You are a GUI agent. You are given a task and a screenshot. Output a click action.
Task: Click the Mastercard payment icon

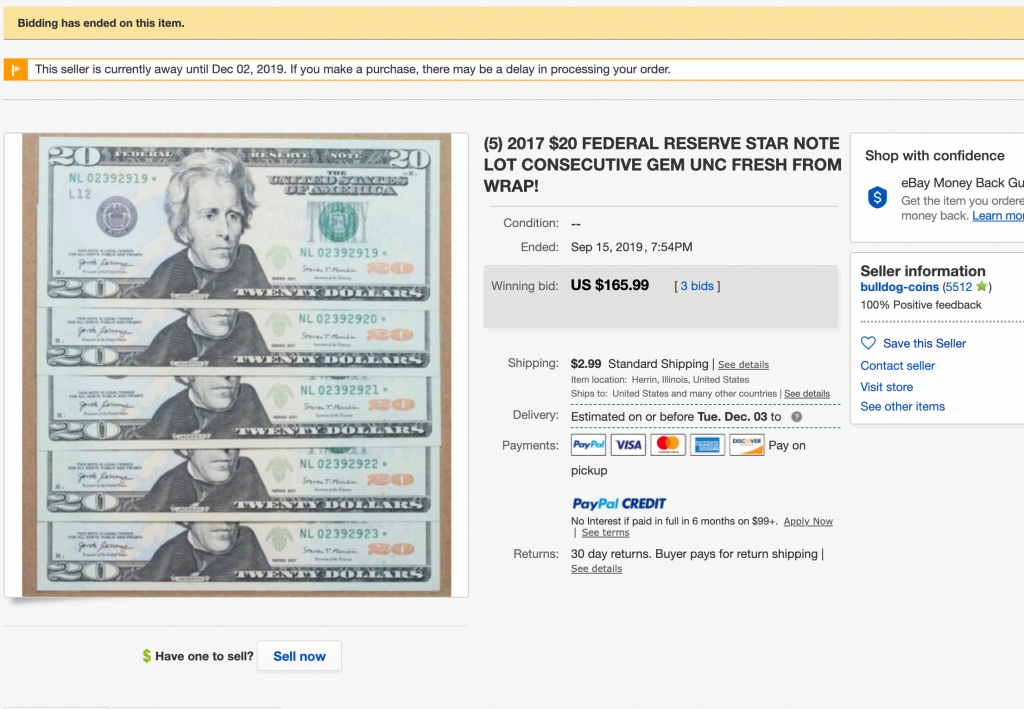coord(667,445)
